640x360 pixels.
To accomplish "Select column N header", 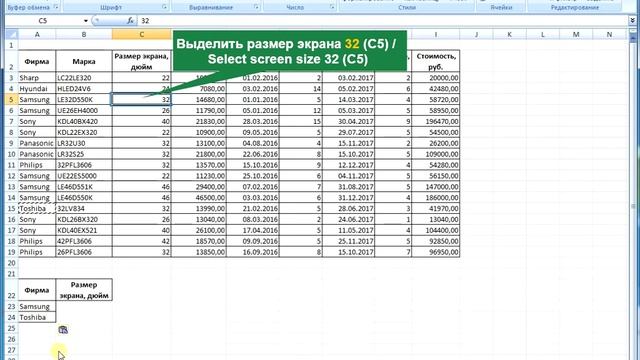I will click(x=609, y=35).
